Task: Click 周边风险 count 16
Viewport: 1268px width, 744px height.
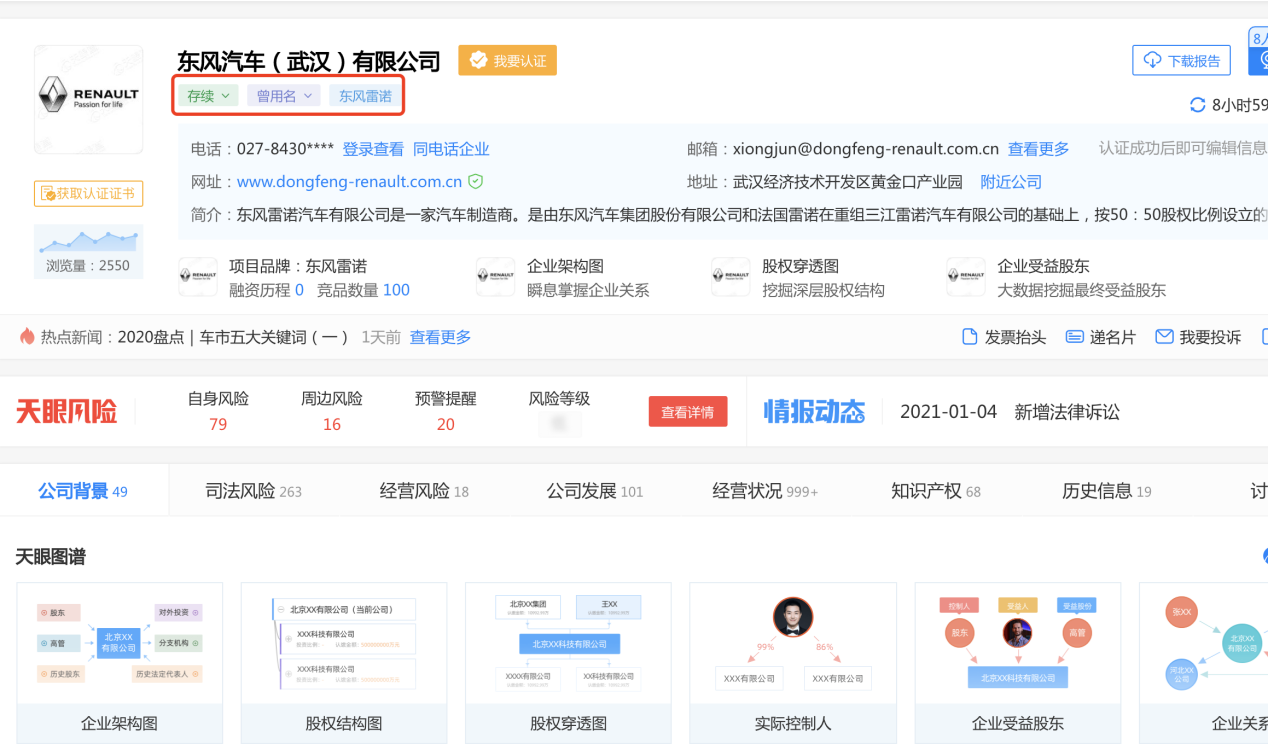Action: (332, 424)
